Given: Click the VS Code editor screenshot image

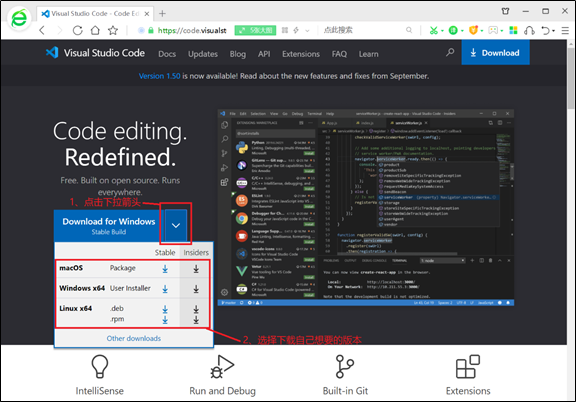Looking at the screenshot, I should pos(366,207).
